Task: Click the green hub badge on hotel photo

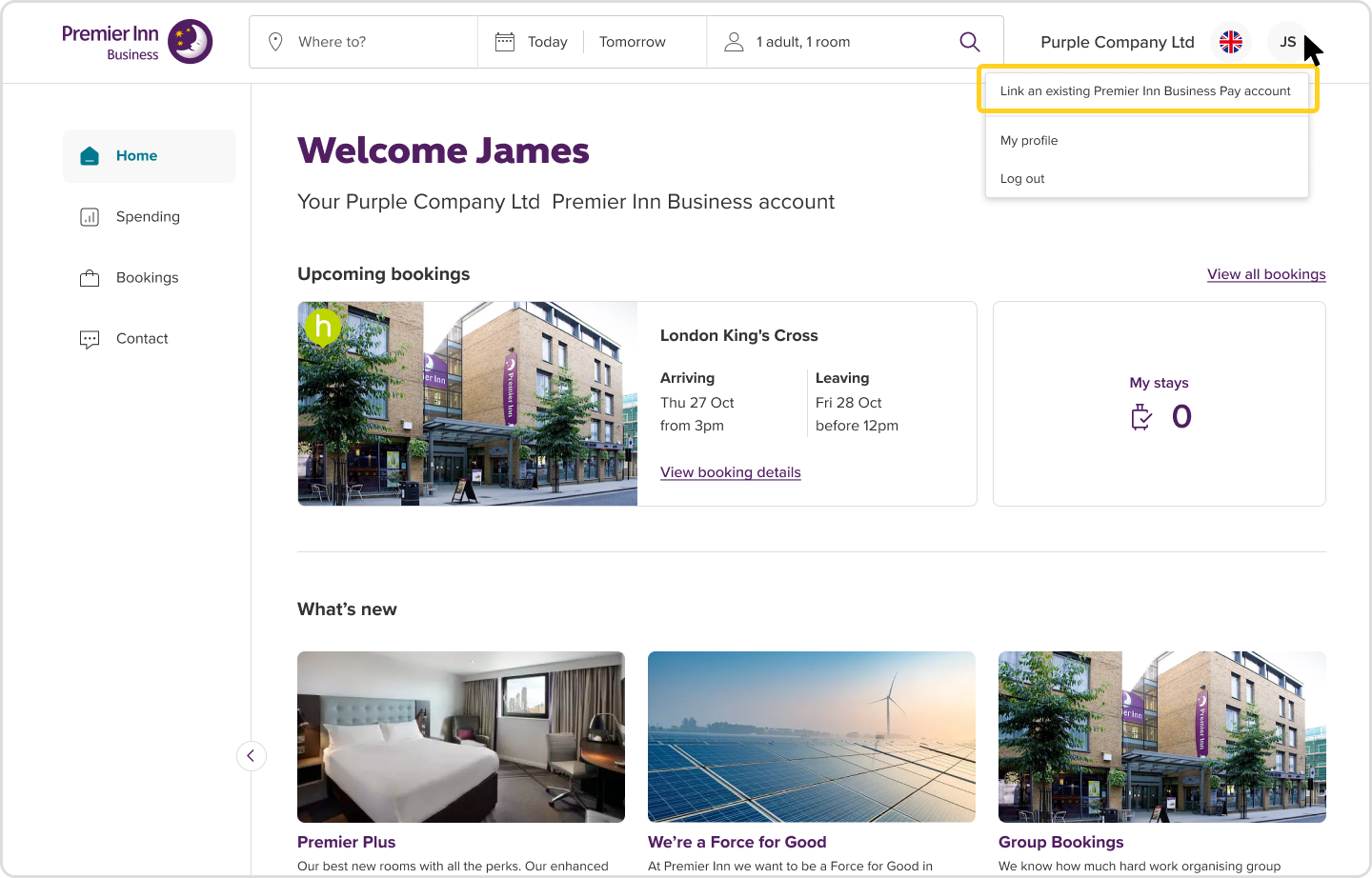Action: [323, 327]
